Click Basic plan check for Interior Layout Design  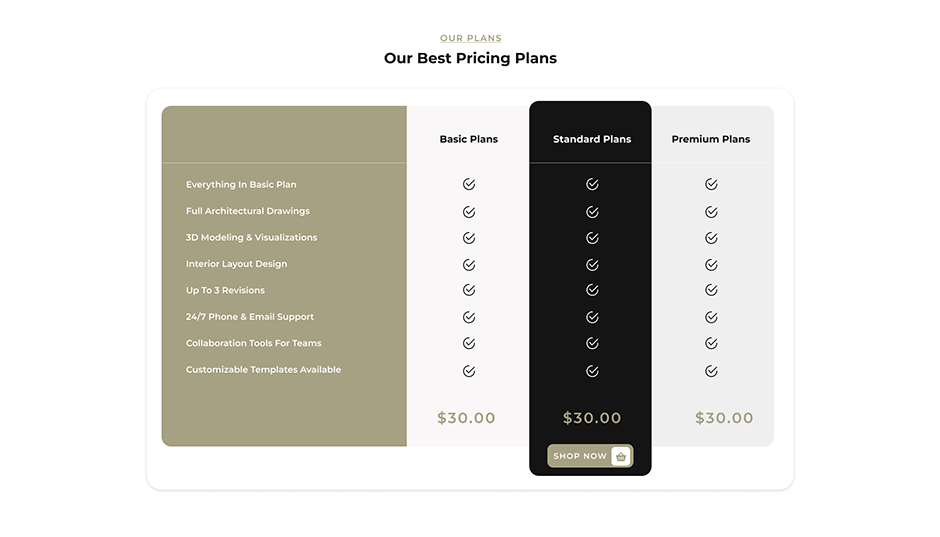point(469,265)
